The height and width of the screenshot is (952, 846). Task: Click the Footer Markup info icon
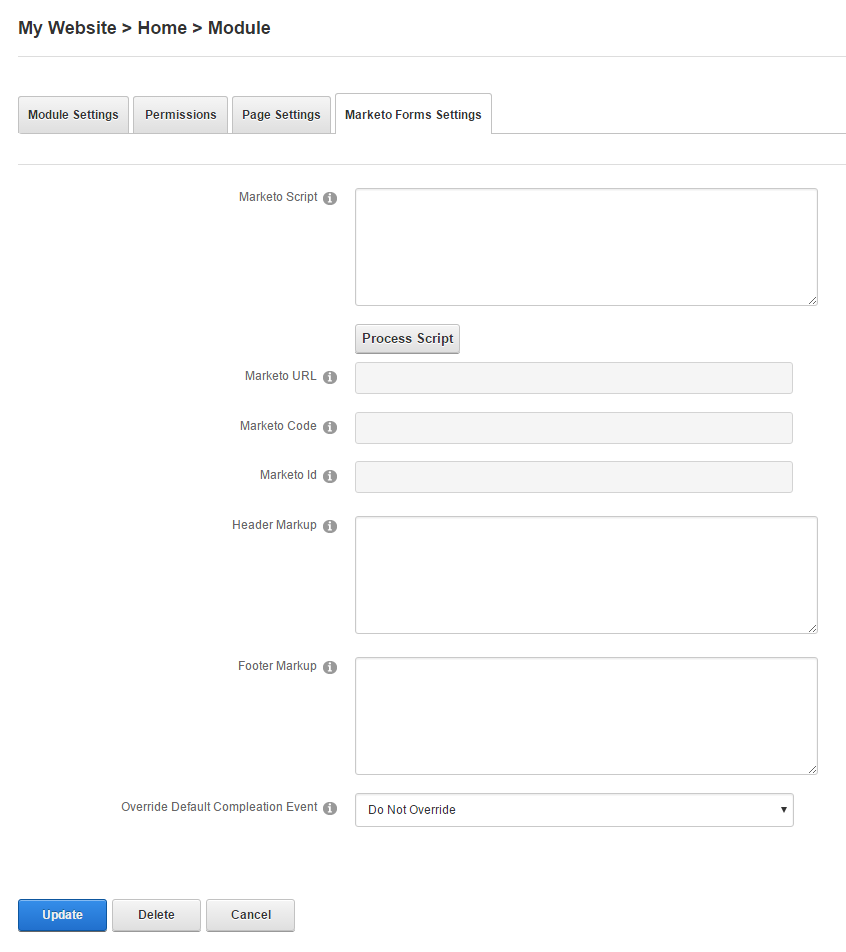[x=330, y=667]
